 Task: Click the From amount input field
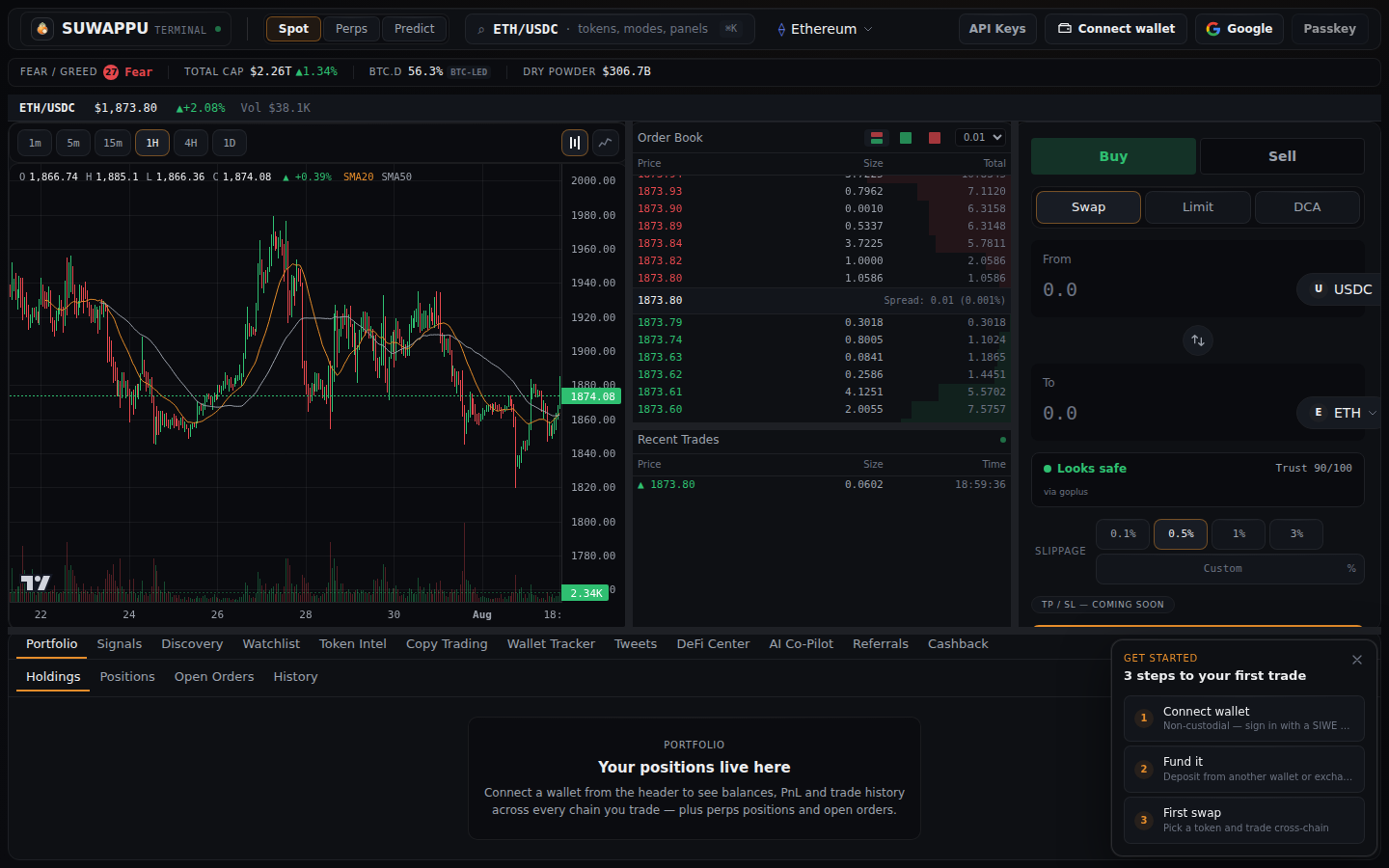1165,289
